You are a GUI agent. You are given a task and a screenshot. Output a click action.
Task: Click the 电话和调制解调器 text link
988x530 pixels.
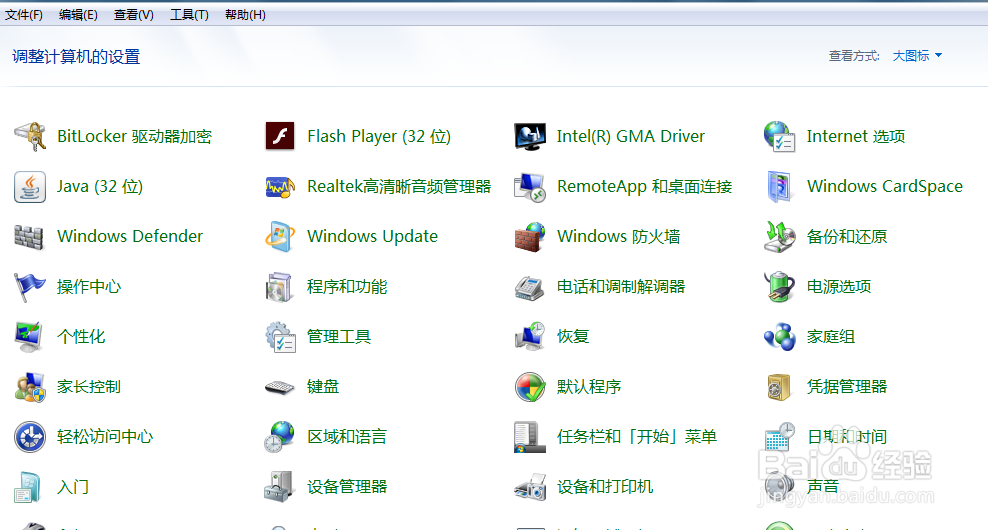click(x=621, y=287)
